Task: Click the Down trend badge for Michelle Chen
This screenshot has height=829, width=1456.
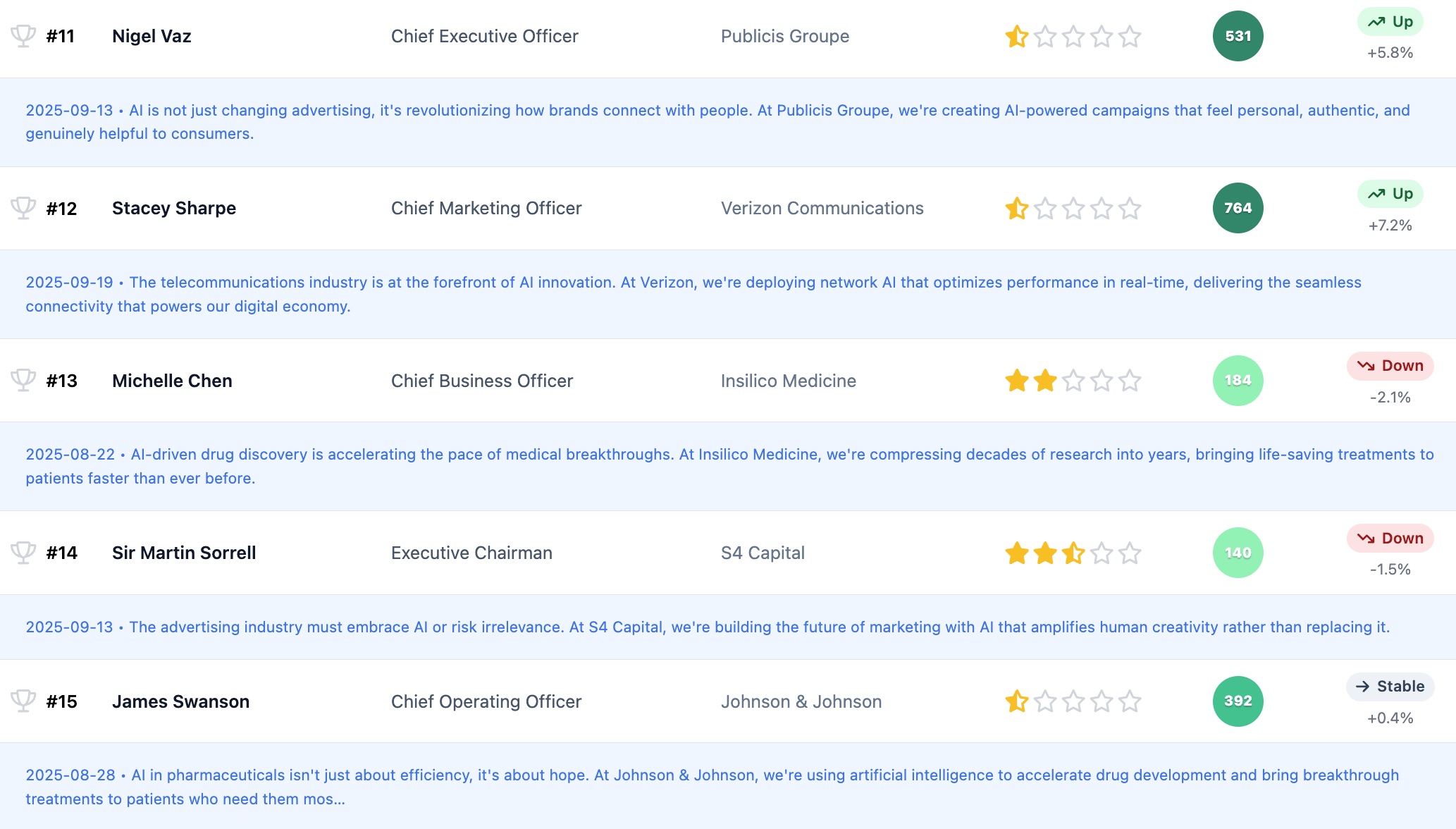Action: (1390, 366)
